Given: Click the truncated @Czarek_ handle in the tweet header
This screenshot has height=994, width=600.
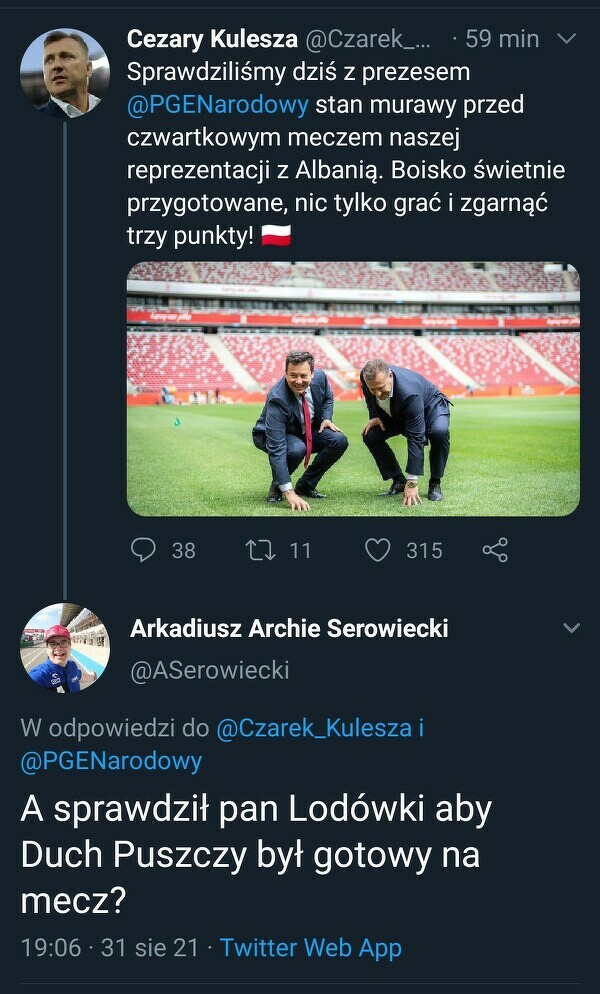Looking at the screenshot, I should pos(368,39).
